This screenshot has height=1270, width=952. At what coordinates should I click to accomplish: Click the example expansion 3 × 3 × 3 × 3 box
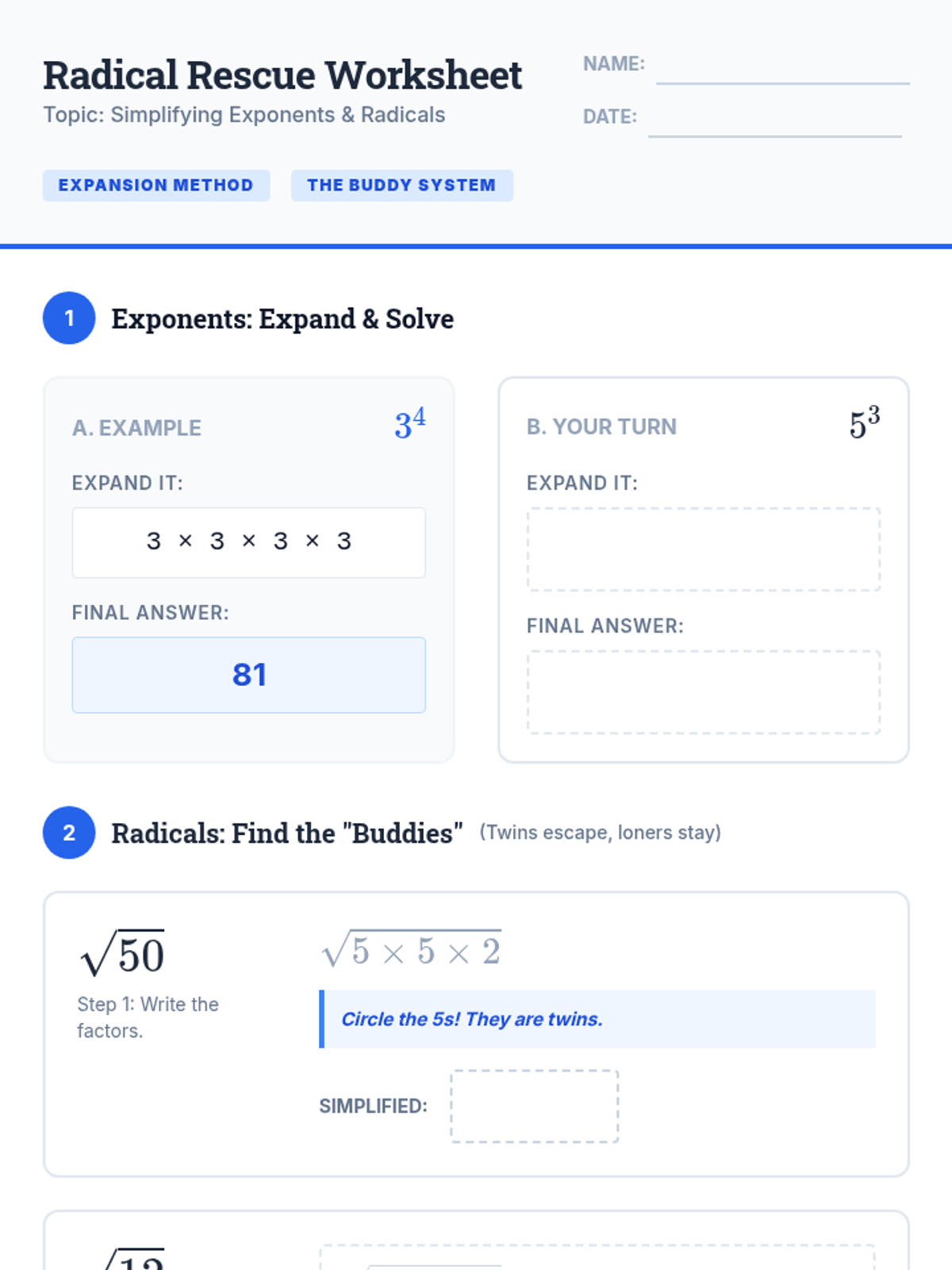249,543
